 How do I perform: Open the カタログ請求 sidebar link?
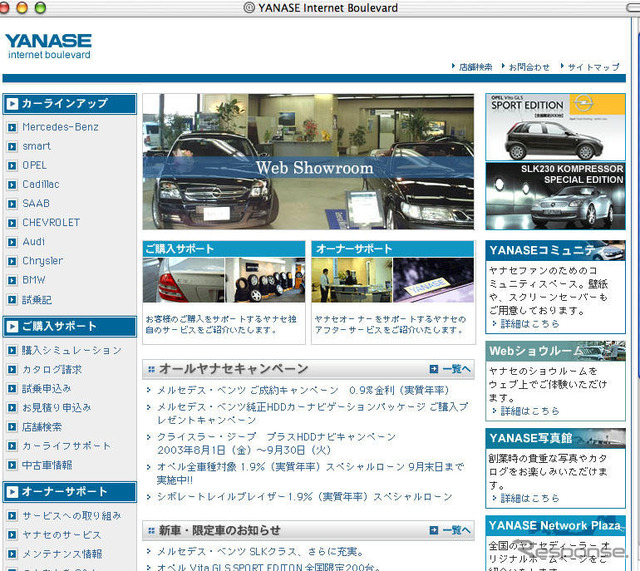[x=52, y=369]
